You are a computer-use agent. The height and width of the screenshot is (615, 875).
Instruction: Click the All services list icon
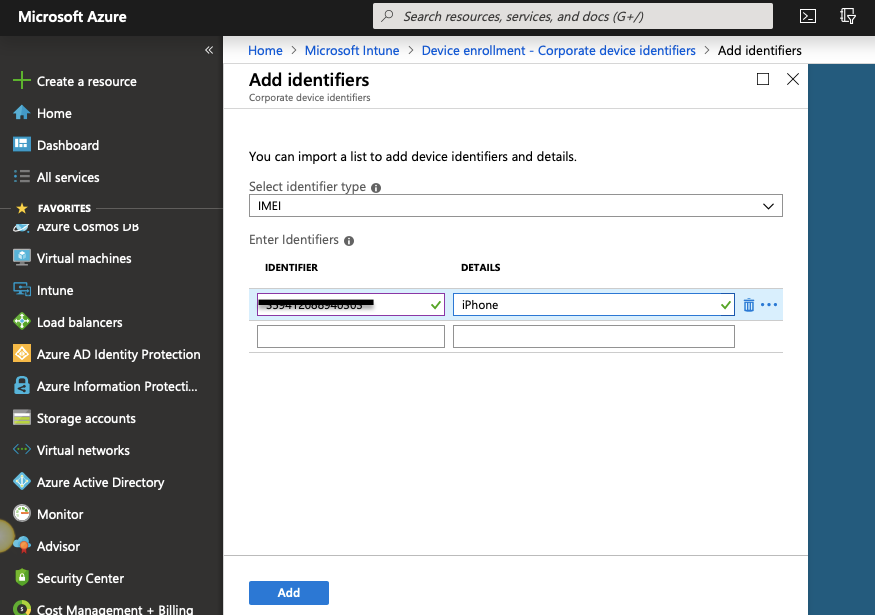[22, 176]
